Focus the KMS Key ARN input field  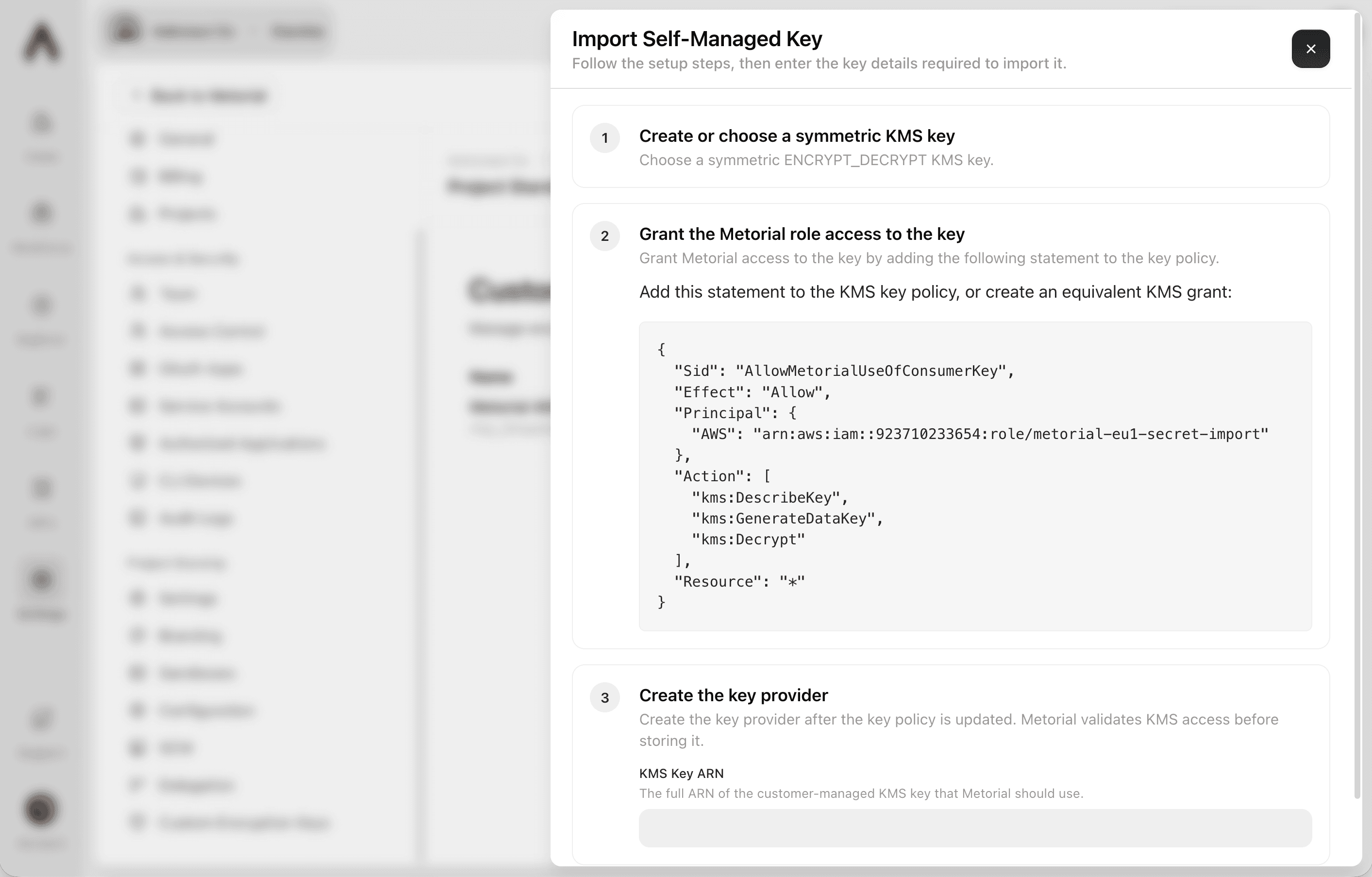coord(975,827)
